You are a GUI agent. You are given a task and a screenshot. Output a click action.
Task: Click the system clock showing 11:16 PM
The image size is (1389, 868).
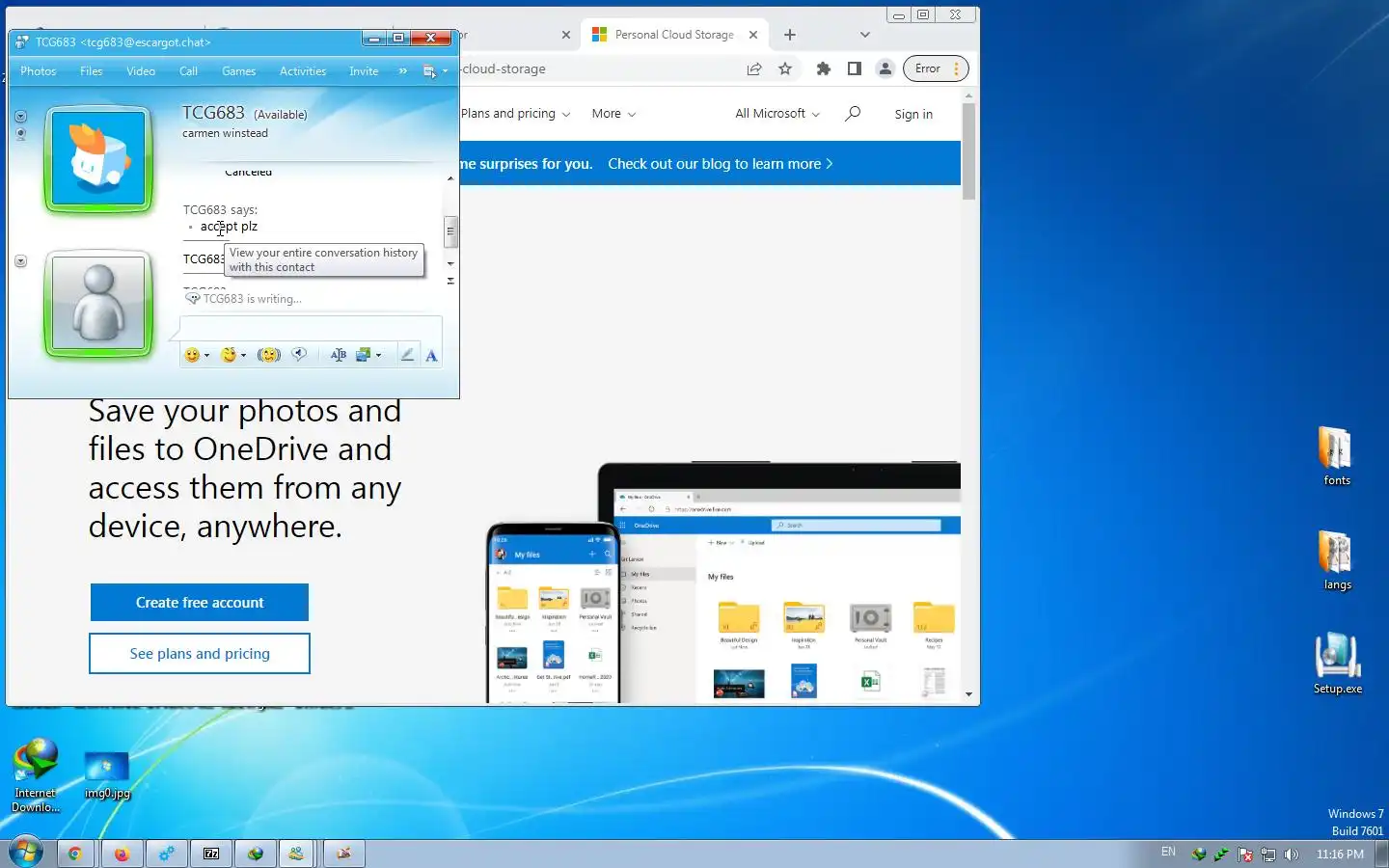tap(1340, 854)
